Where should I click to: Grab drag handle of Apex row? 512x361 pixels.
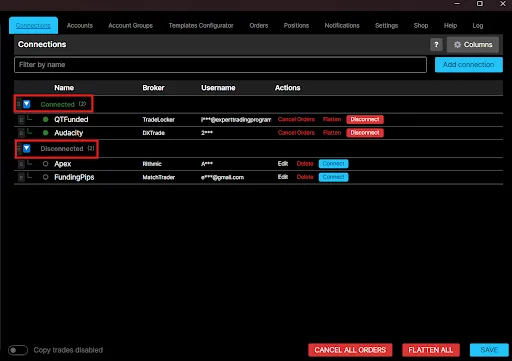21,164
